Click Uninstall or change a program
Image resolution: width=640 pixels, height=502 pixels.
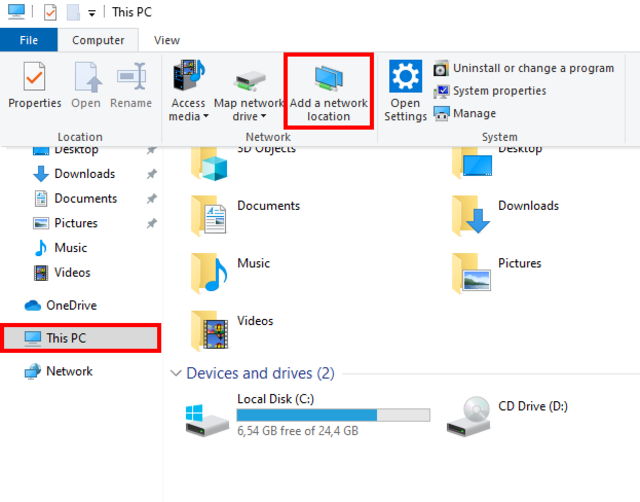tap(524, 68)
